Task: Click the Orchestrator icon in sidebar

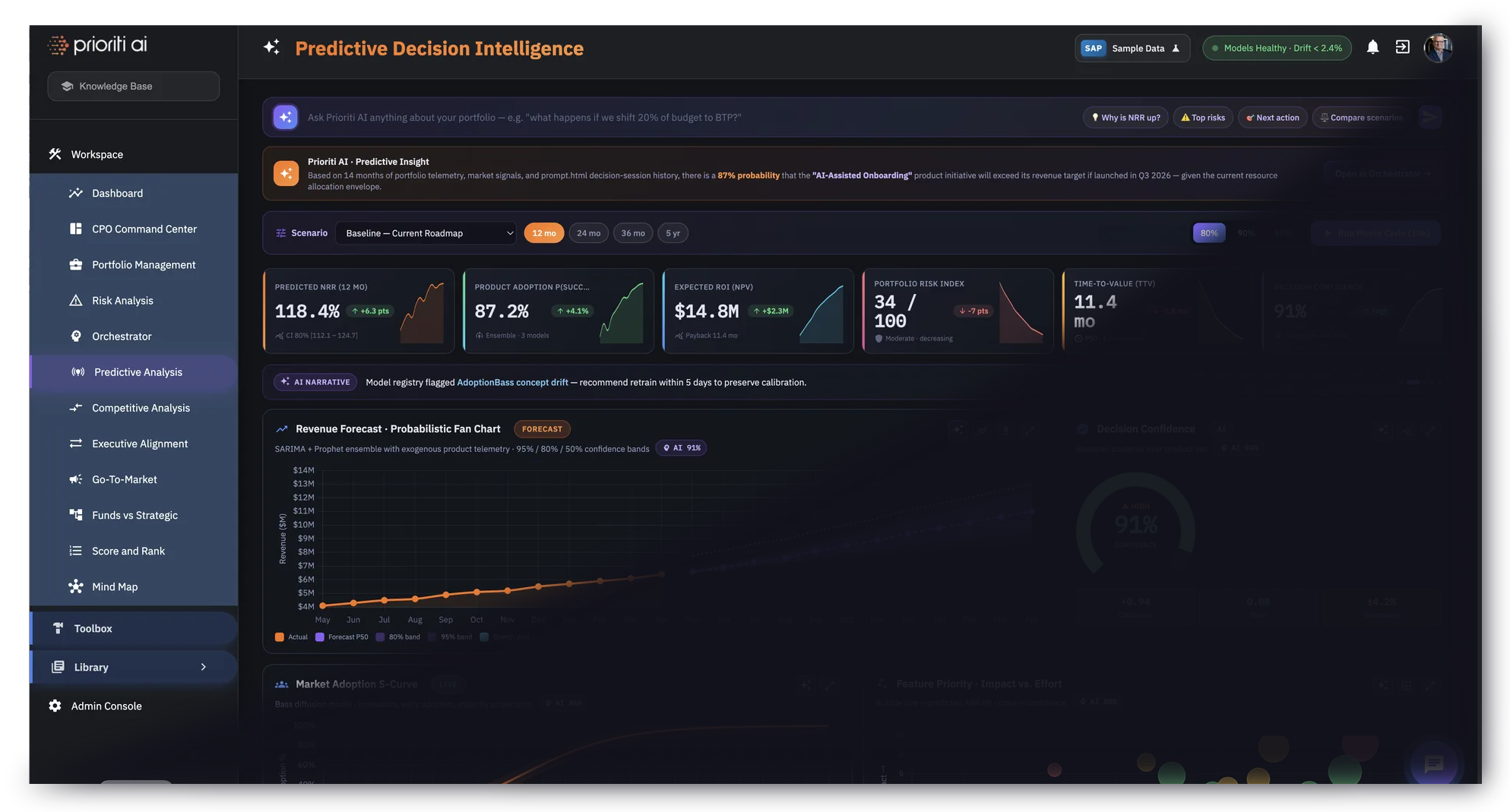Action: point(75,336)
